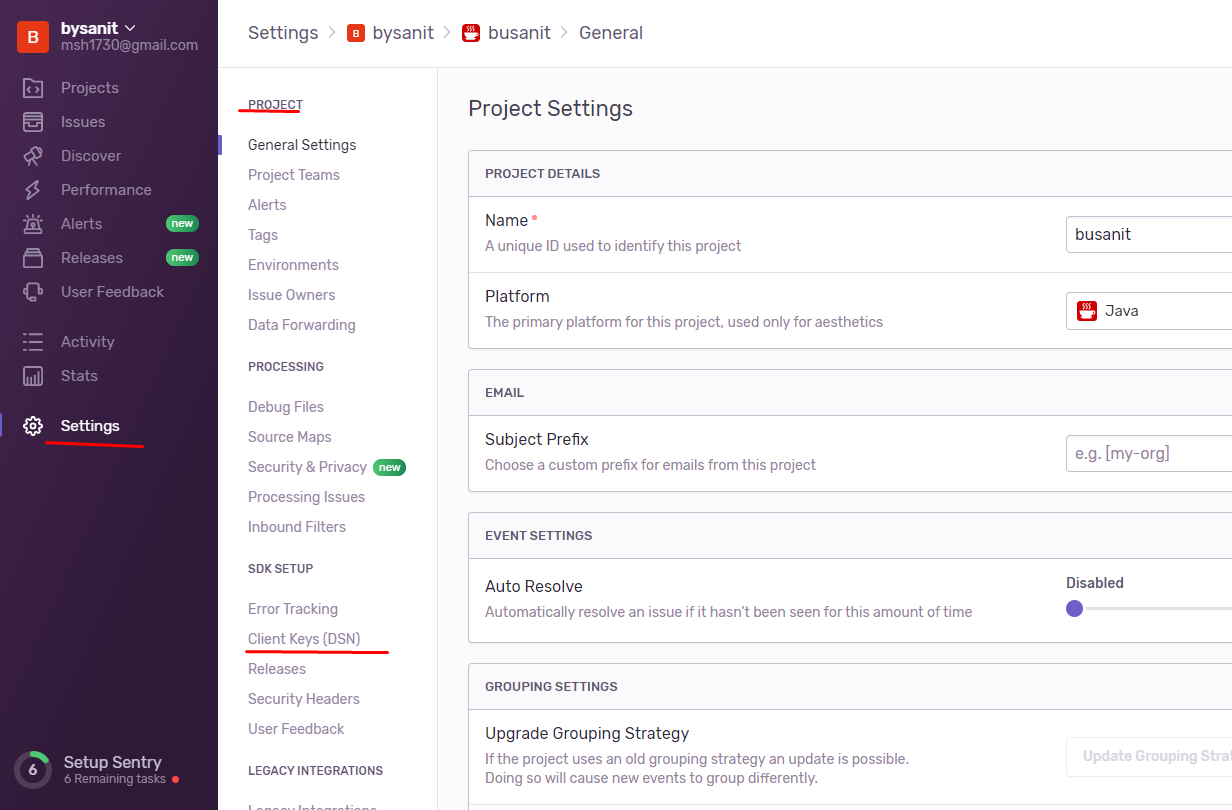Image resolution: width=1232 pixels, height=810 pixels.
Task: Click the Issues sidebar icon
Action: point(33,122)
